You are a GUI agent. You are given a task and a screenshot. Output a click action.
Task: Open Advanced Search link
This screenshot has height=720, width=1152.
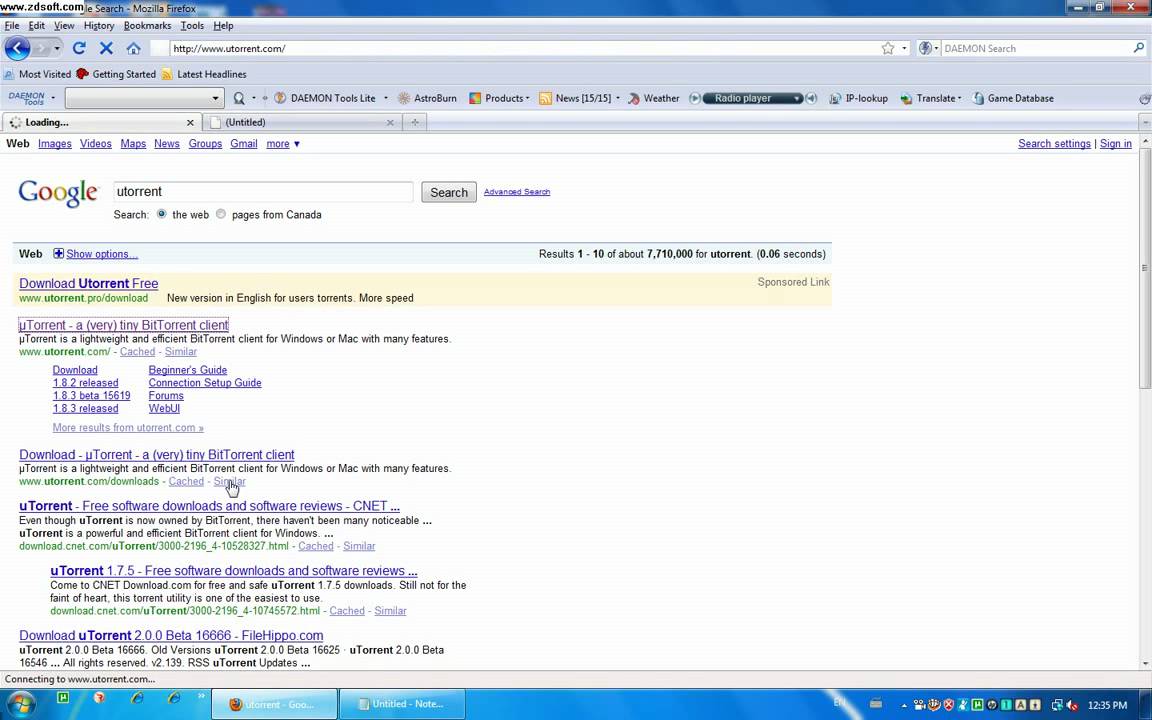click(516, 192)
